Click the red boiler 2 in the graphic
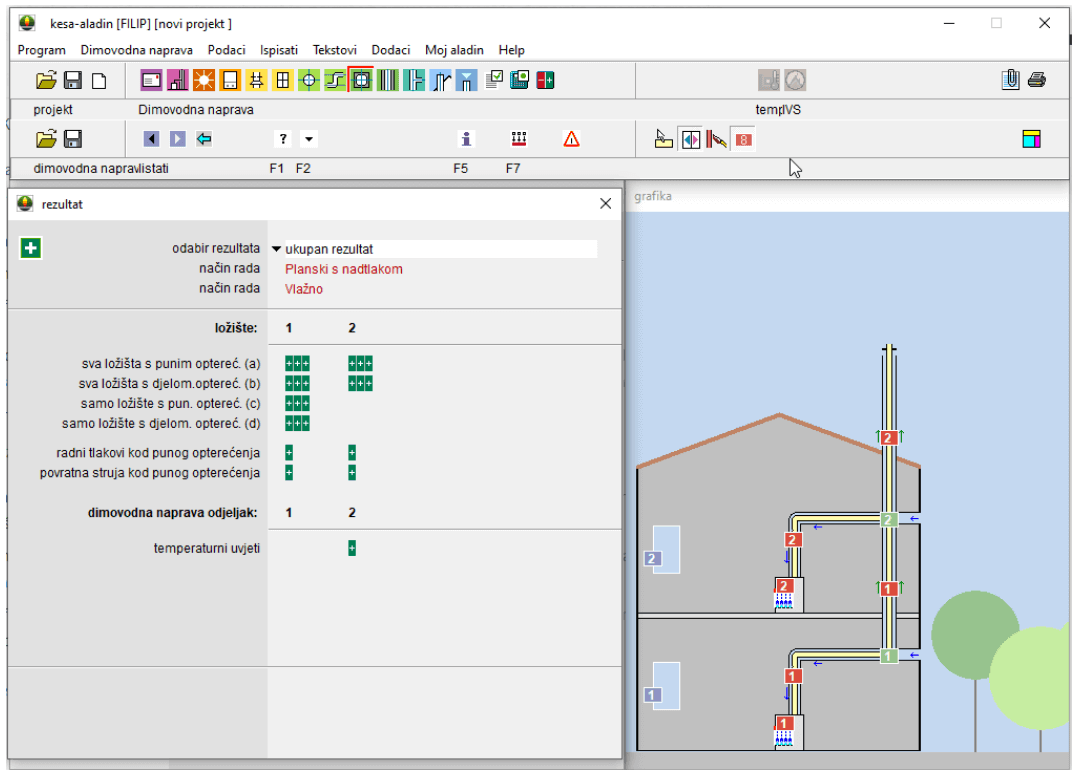 [785, 586]
